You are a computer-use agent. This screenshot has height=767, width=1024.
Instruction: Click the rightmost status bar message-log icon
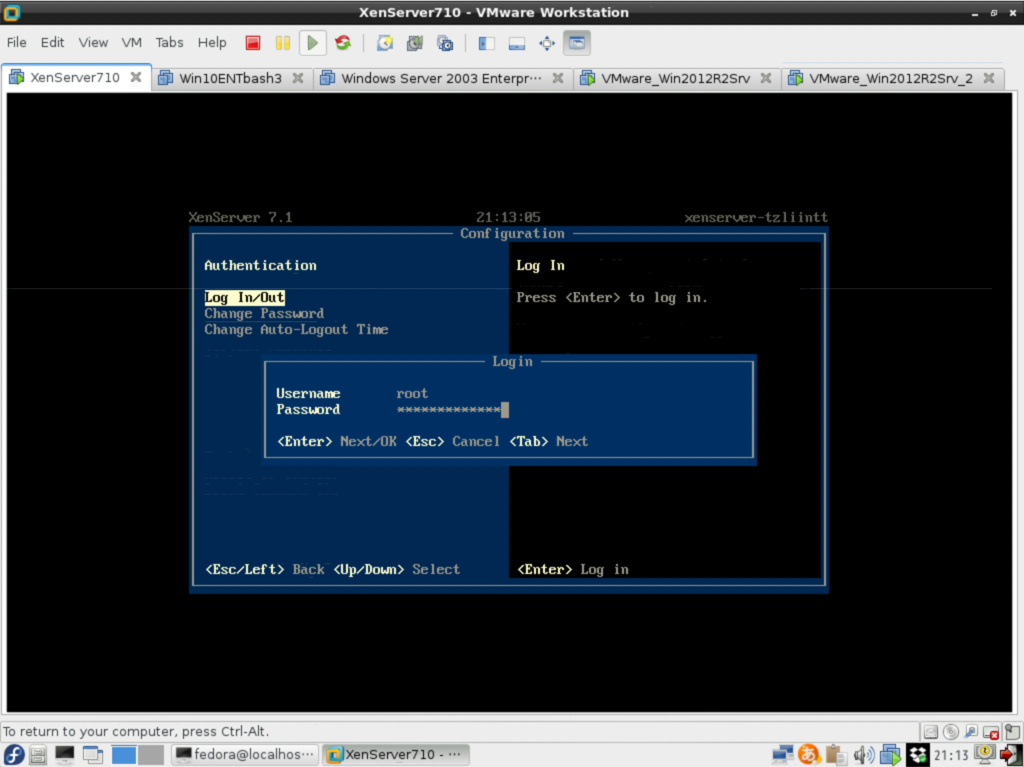1013,732
